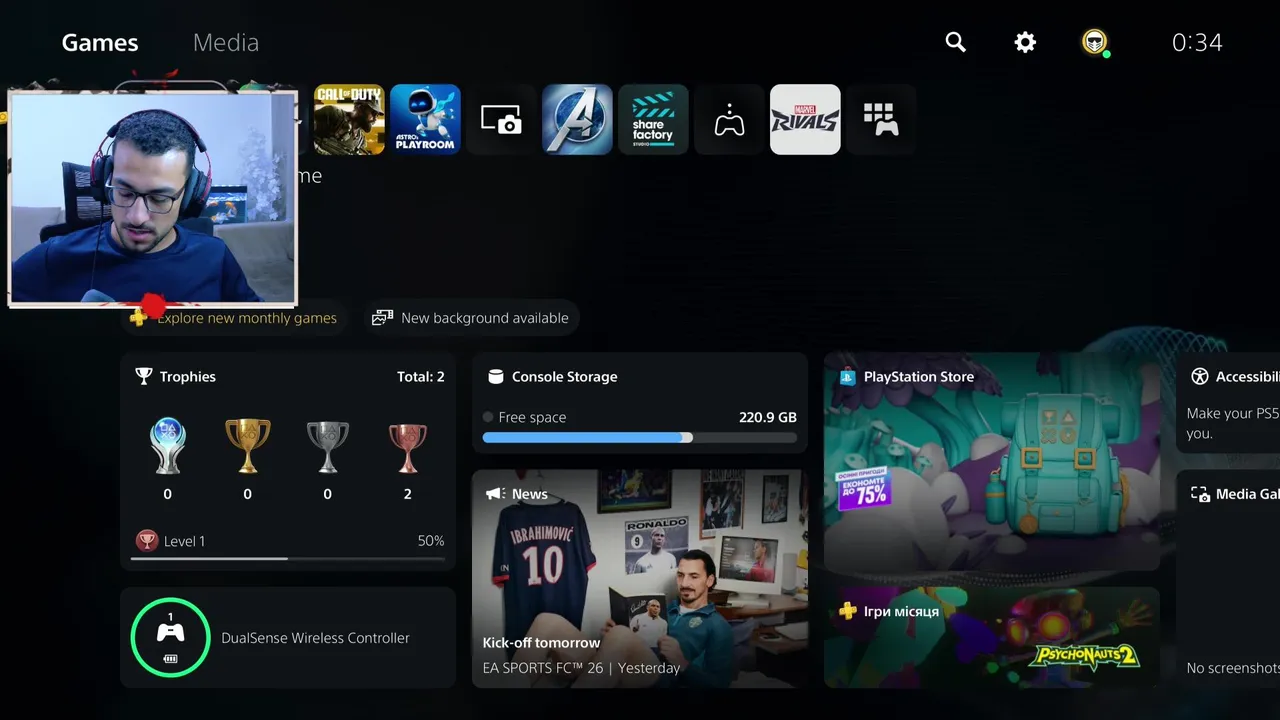Open the Media Gallery card
Viewport: 1280px width, 720px height.
pos(1228,579)
